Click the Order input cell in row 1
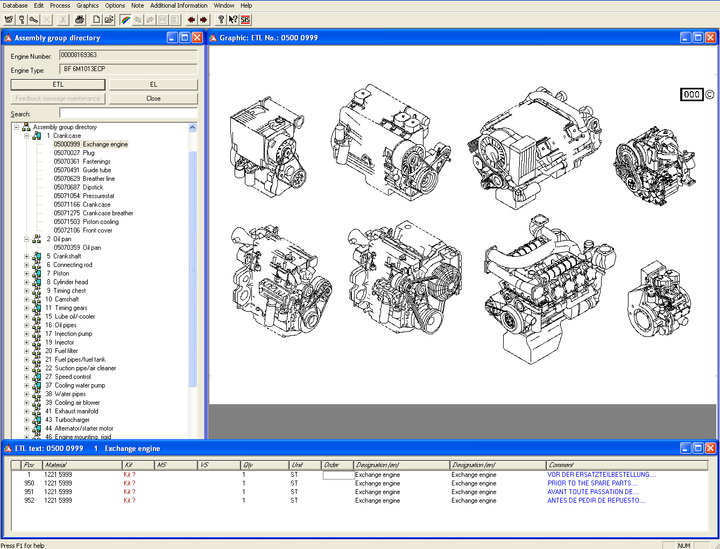The width and height of the screenshot is (720, 549). point(338,476)
